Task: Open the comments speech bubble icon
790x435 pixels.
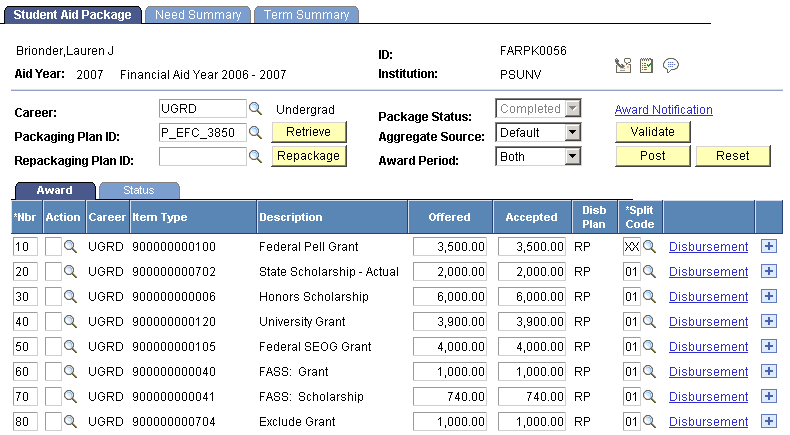Action: pyautogui.click(x=671, y=66)
